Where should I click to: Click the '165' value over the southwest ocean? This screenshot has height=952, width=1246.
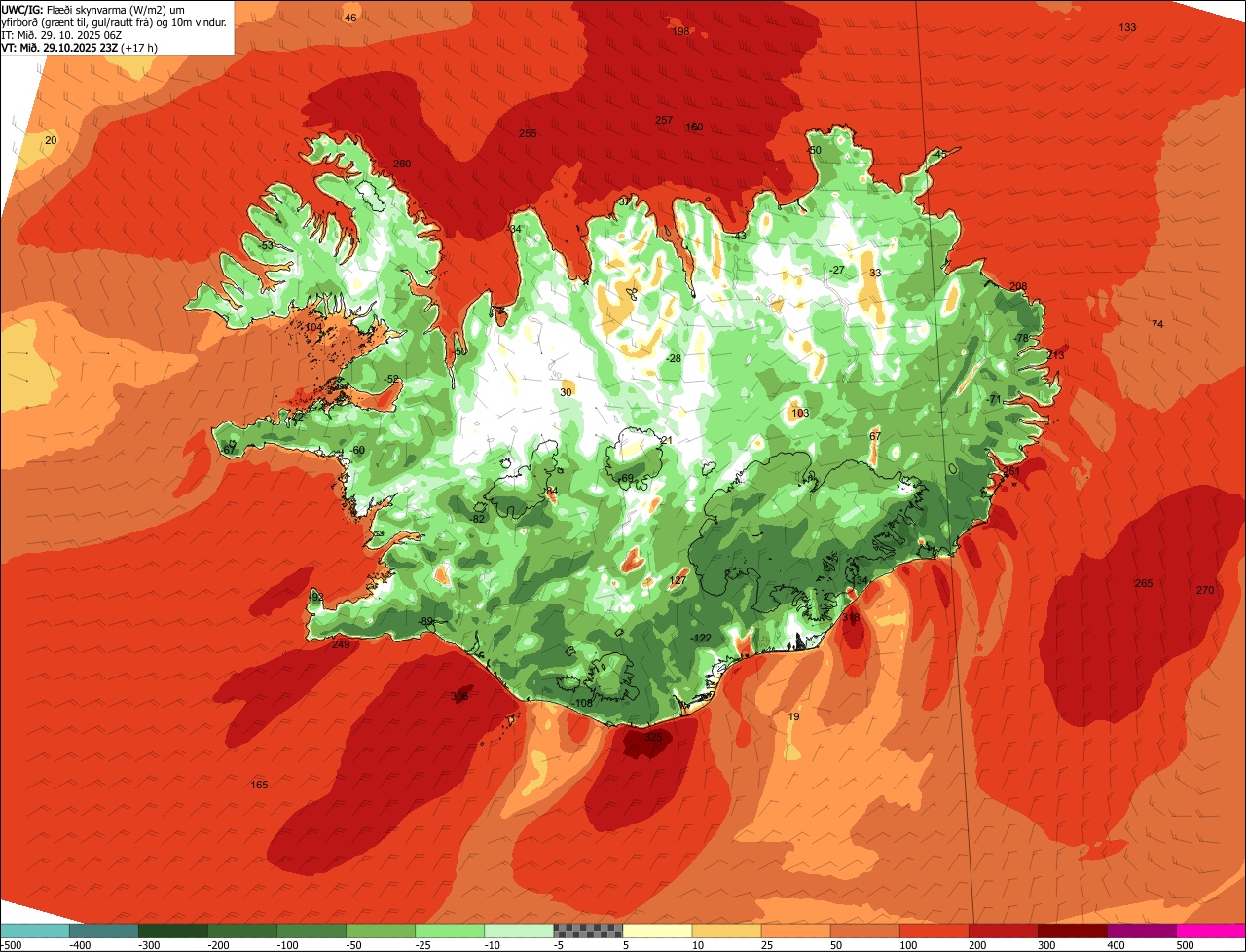pyautogui.click(x=259, y=785)
